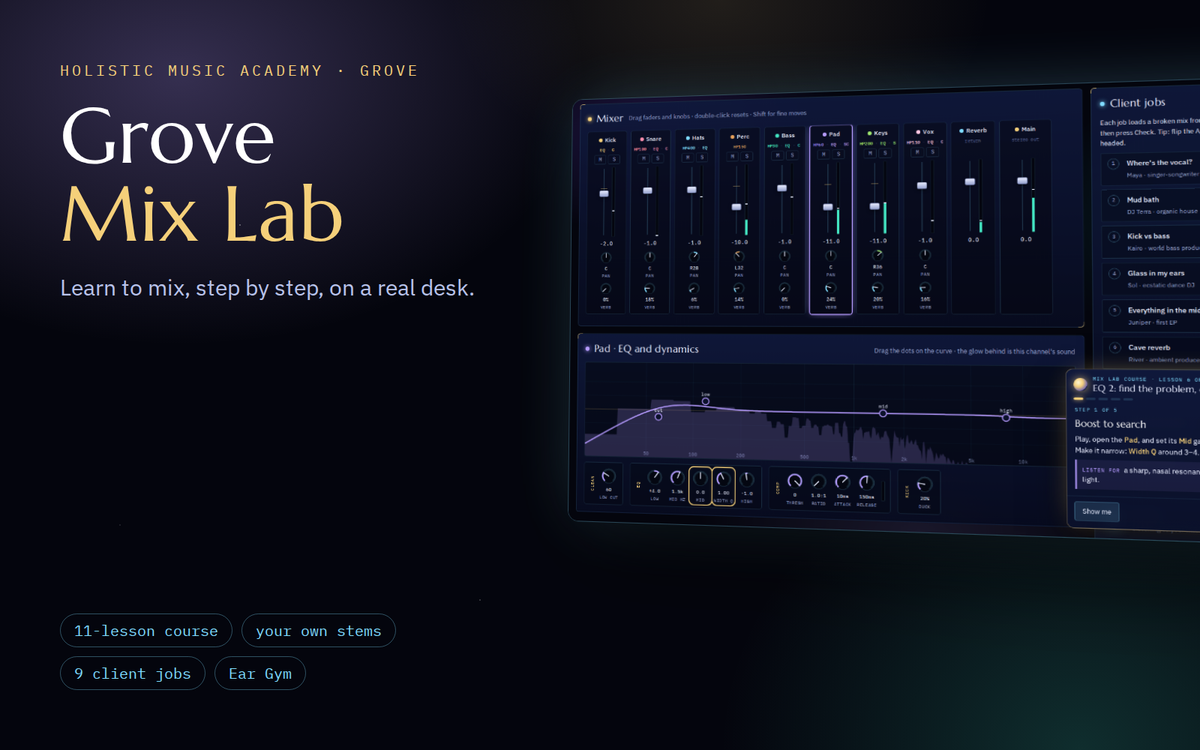The width and height of the screenshot is (1200, 750).
Task: Mute the Kick channel
Action: (600, 159)
